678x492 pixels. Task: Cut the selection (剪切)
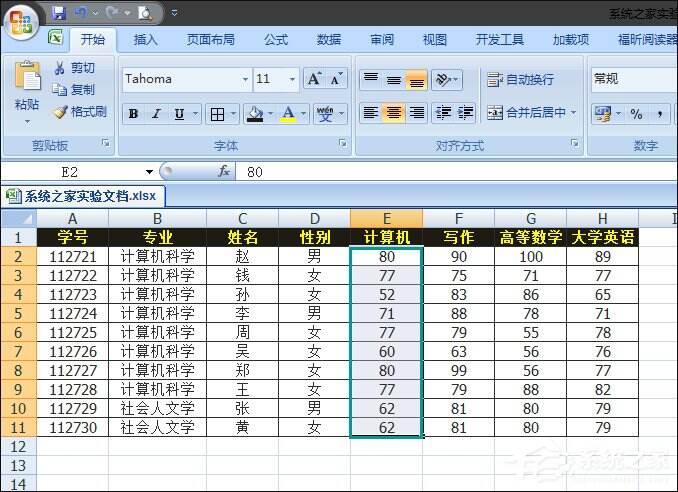coord(74,68)
